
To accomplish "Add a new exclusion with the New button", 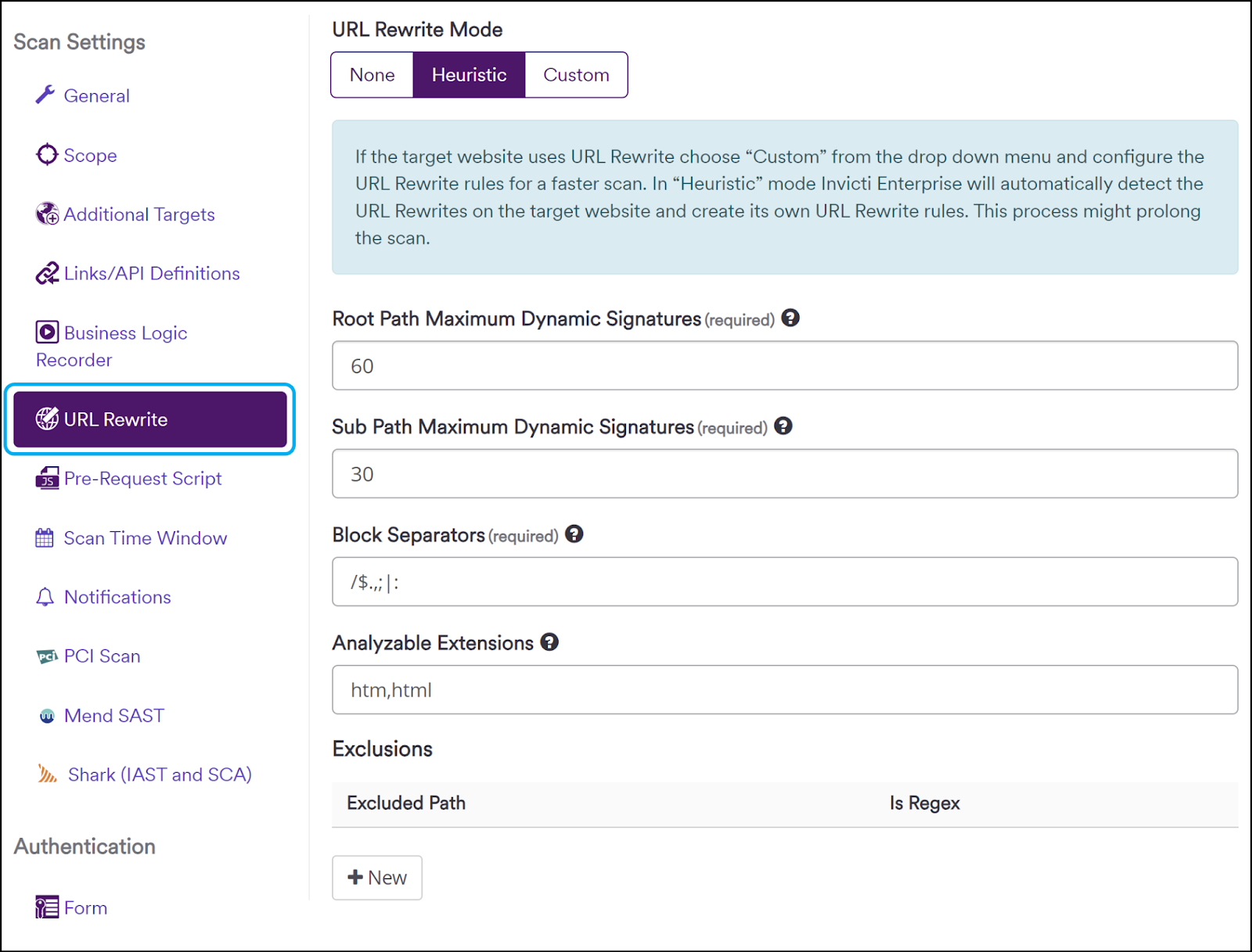I will 376,877.
